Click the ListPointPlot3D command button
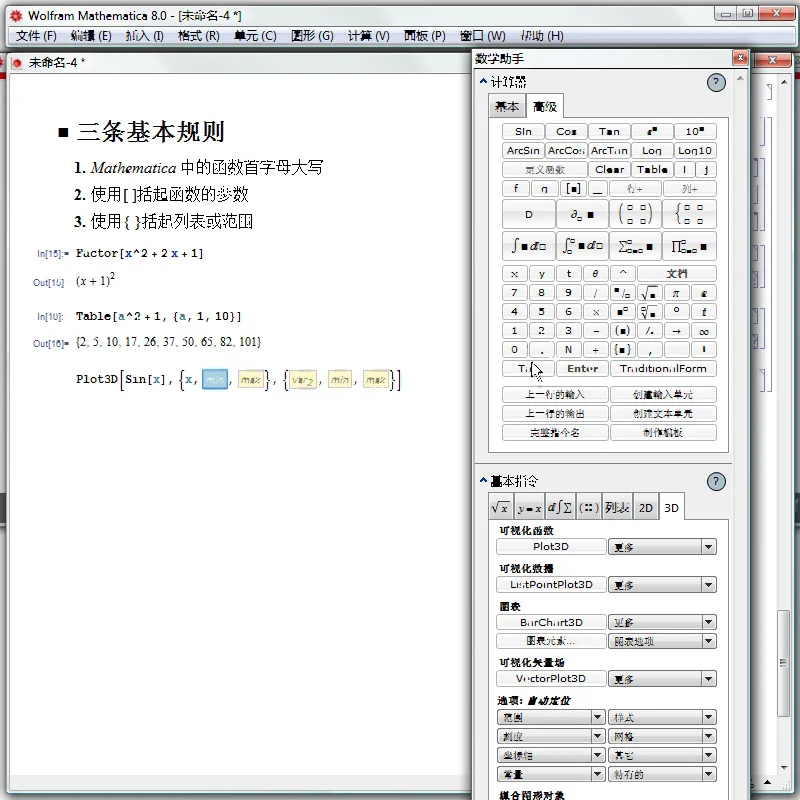 pyautogui.click(x=551, y=584)
